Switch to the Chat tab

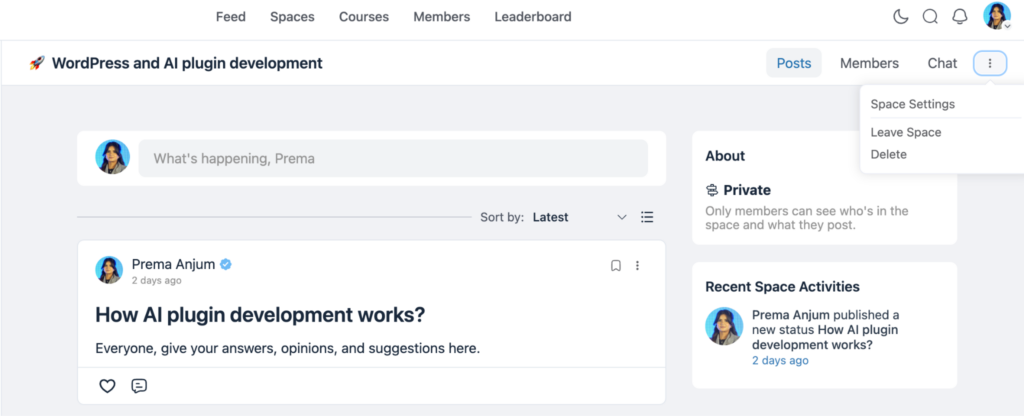pos(942,63)
